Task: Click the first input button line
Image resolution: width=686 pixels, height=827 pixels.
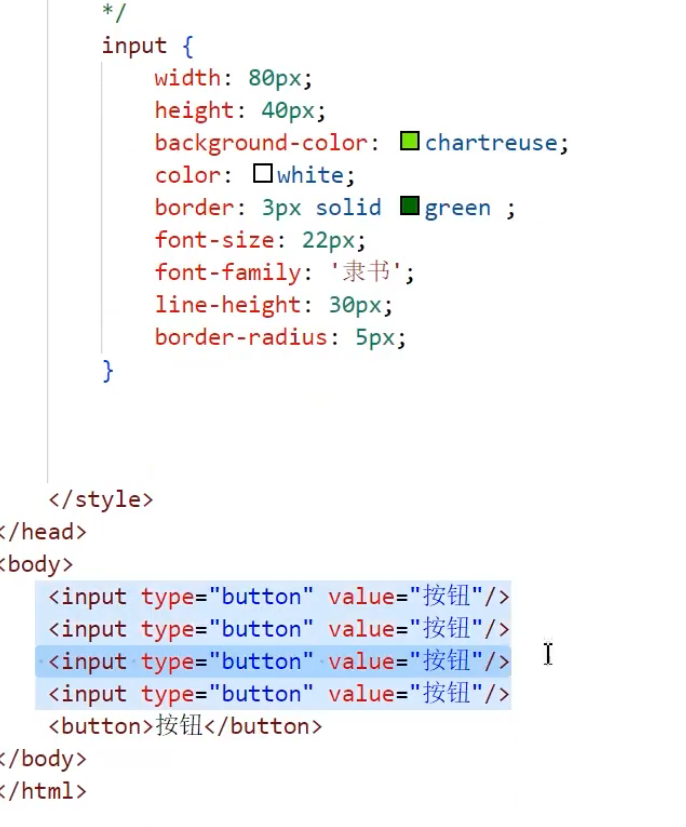Action: (279, 597)
